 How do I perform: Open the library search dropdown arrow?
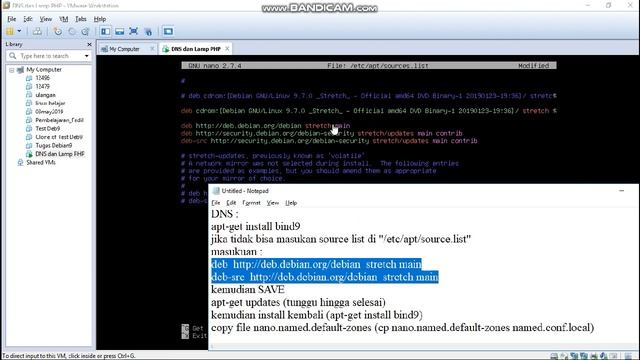click(87, 56)
